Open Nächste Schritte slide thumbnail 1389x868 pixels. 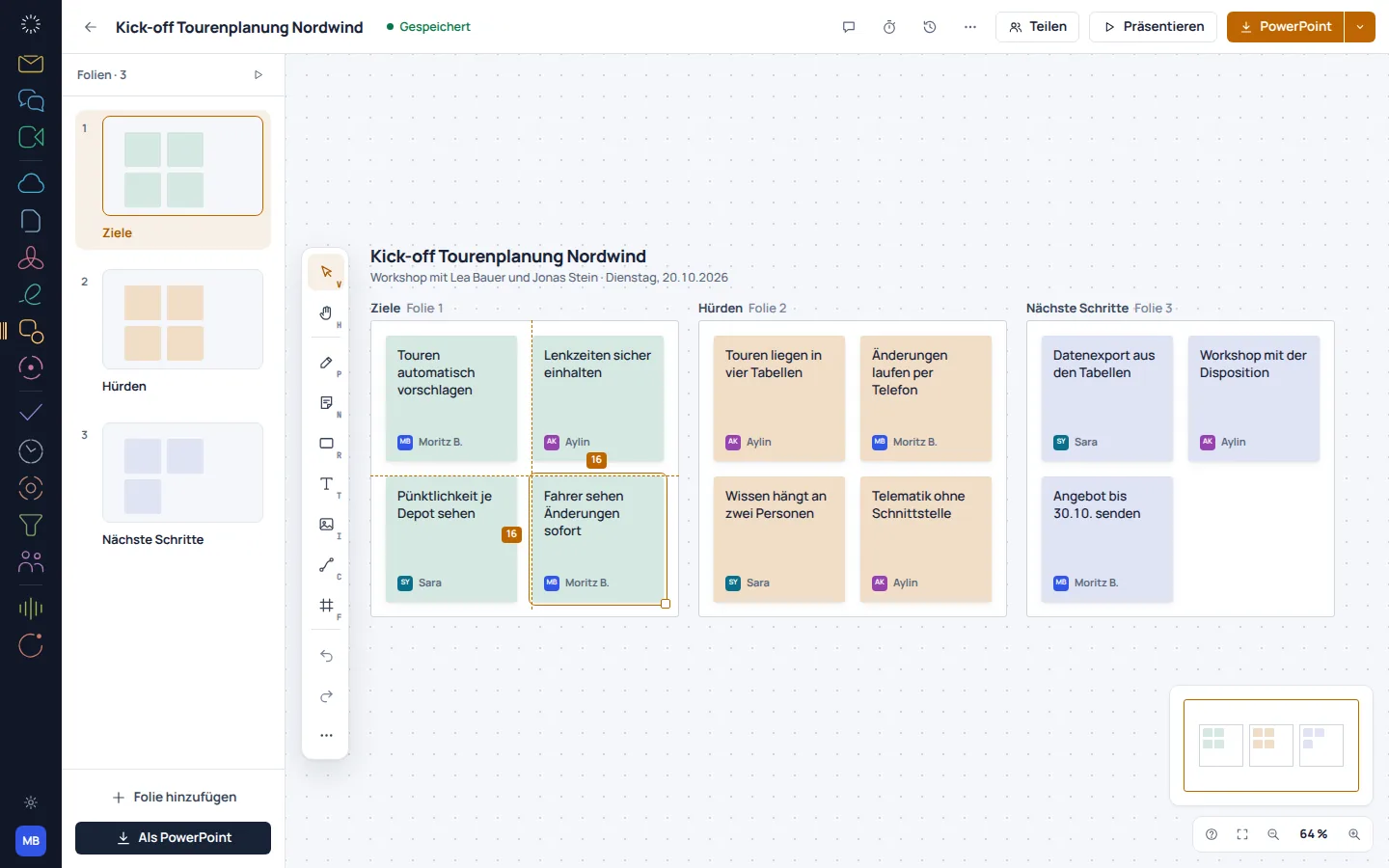182,473
